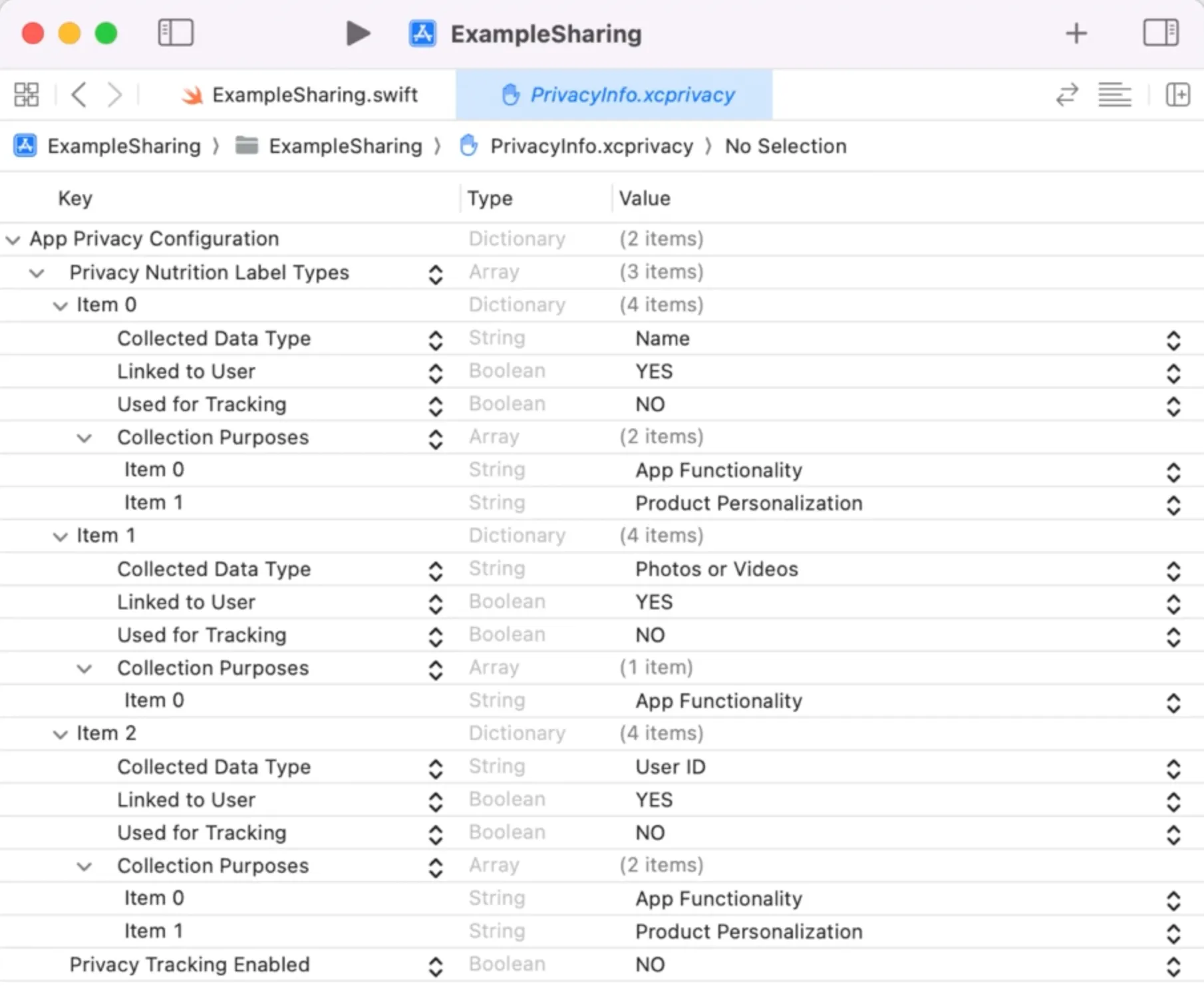Collapse Collection Purposes under Name item
This screenshot has width=1204, height=986.
tap(84, 438)
